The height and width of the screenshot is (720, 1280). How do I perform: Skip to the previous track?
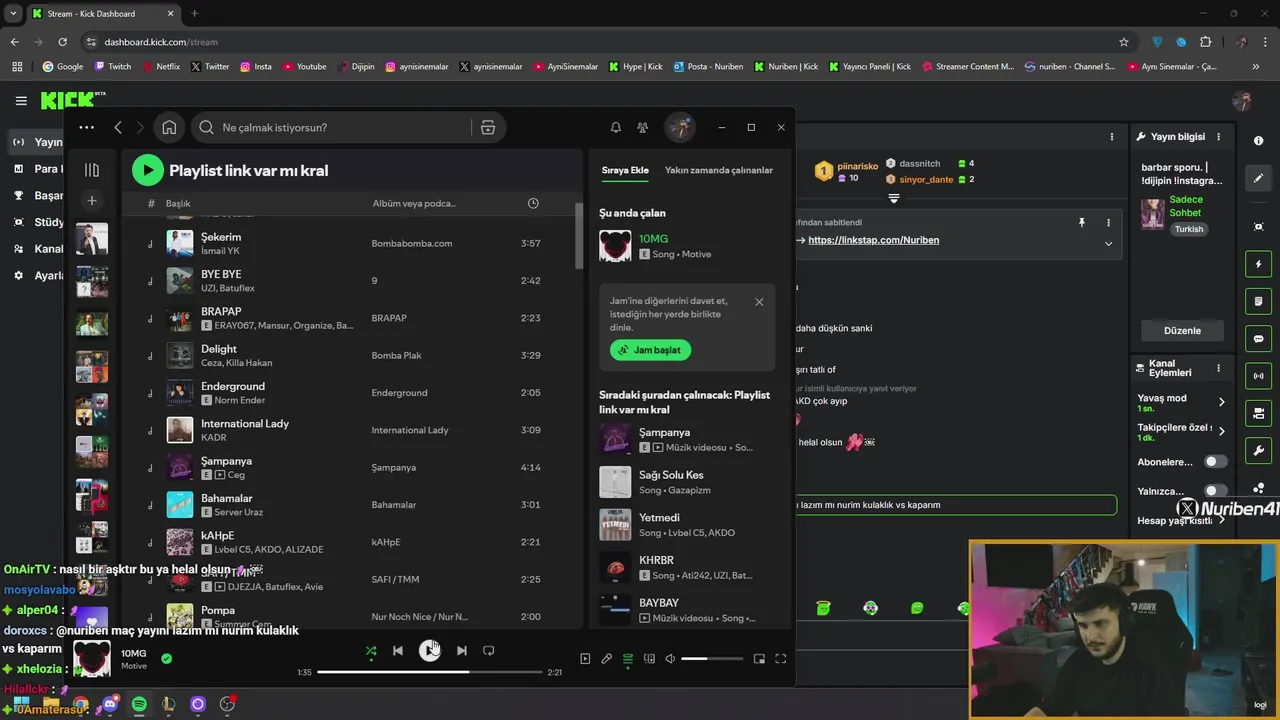[x=398, y=651]
